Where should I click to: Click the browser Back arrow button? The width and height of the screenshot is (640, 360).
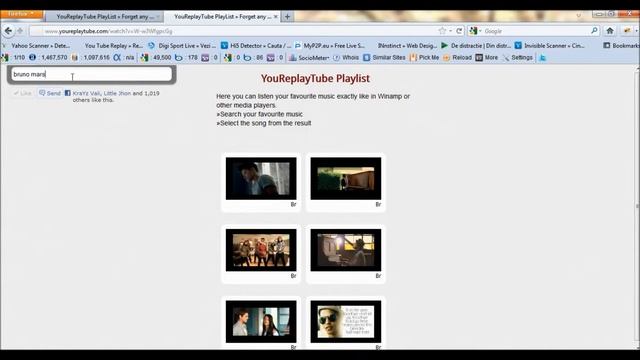[x=8, y=31]
